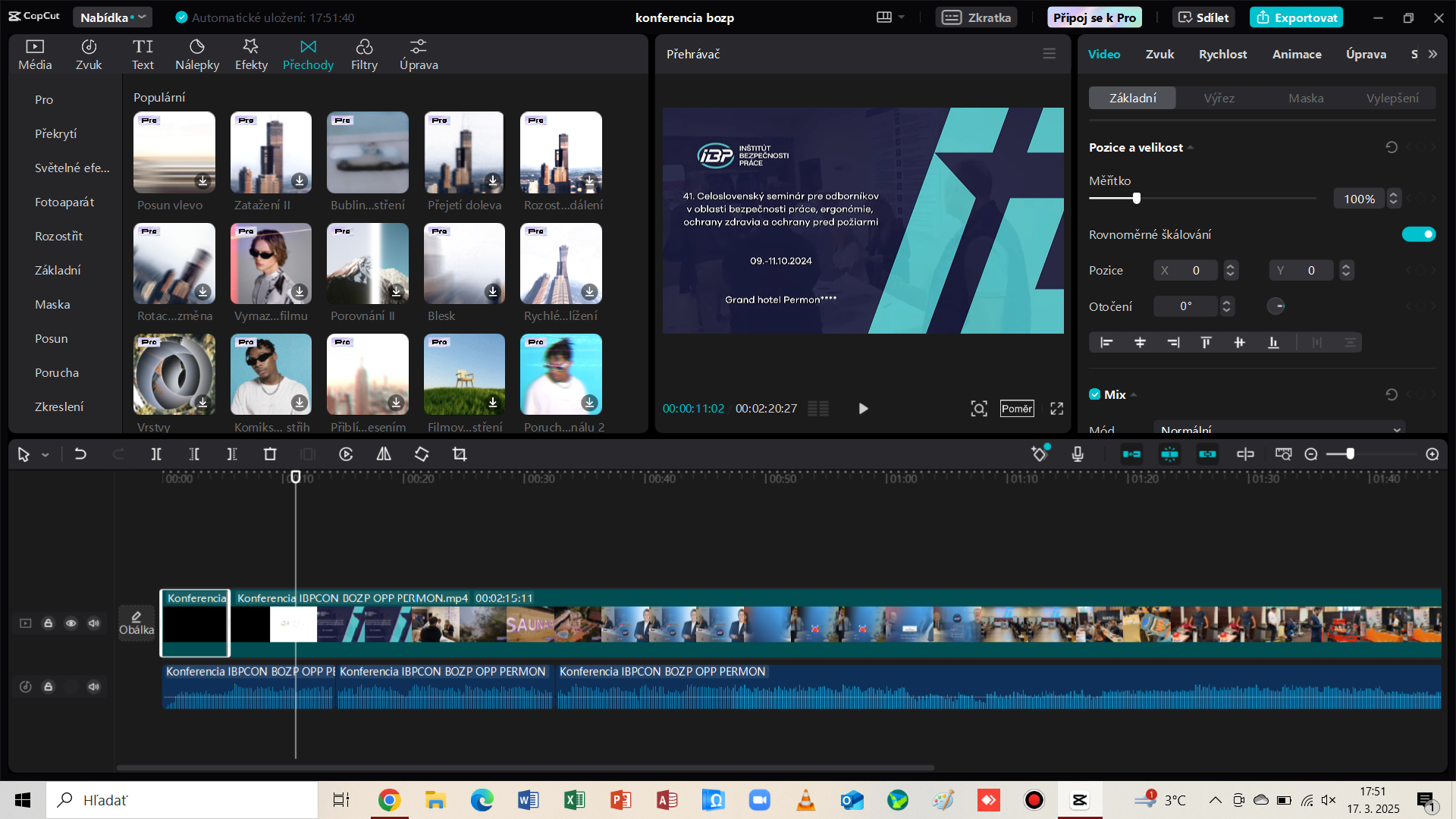Expand the hidden tabs chevron in properties panel
This screenshot has width=1456, height=819.
1432,54
